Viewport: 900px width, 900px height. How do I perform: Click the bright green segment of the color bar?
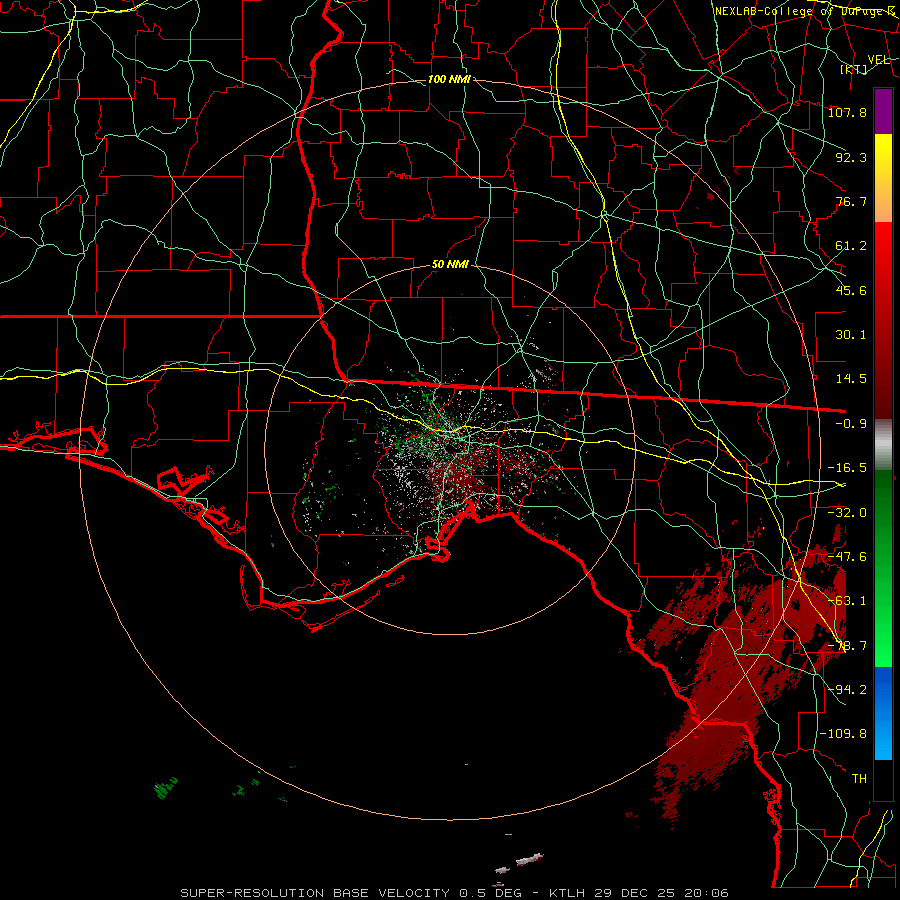pos(883,626)
